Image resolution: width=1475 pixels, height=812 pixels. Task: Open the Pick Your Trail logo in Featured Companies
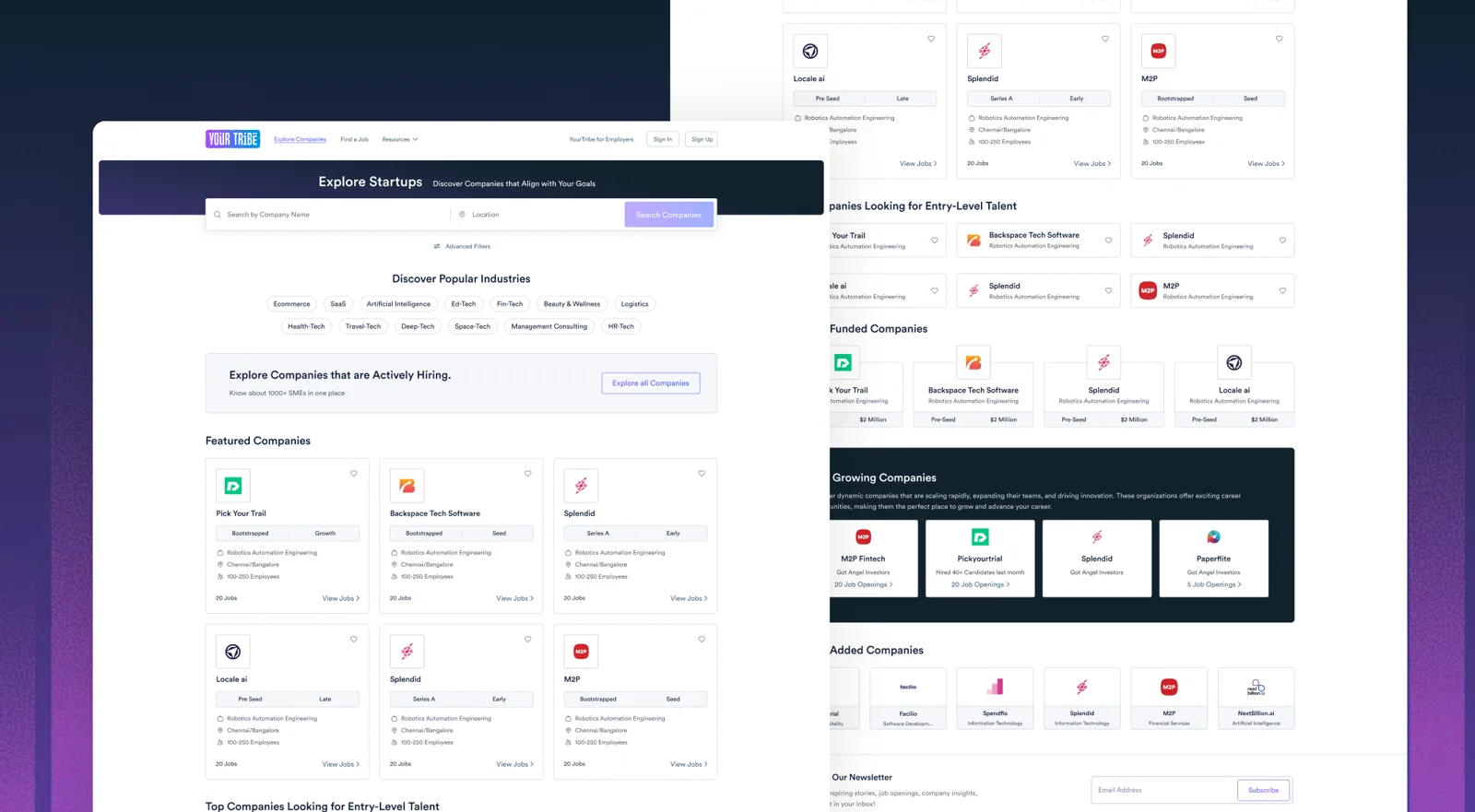233,486
